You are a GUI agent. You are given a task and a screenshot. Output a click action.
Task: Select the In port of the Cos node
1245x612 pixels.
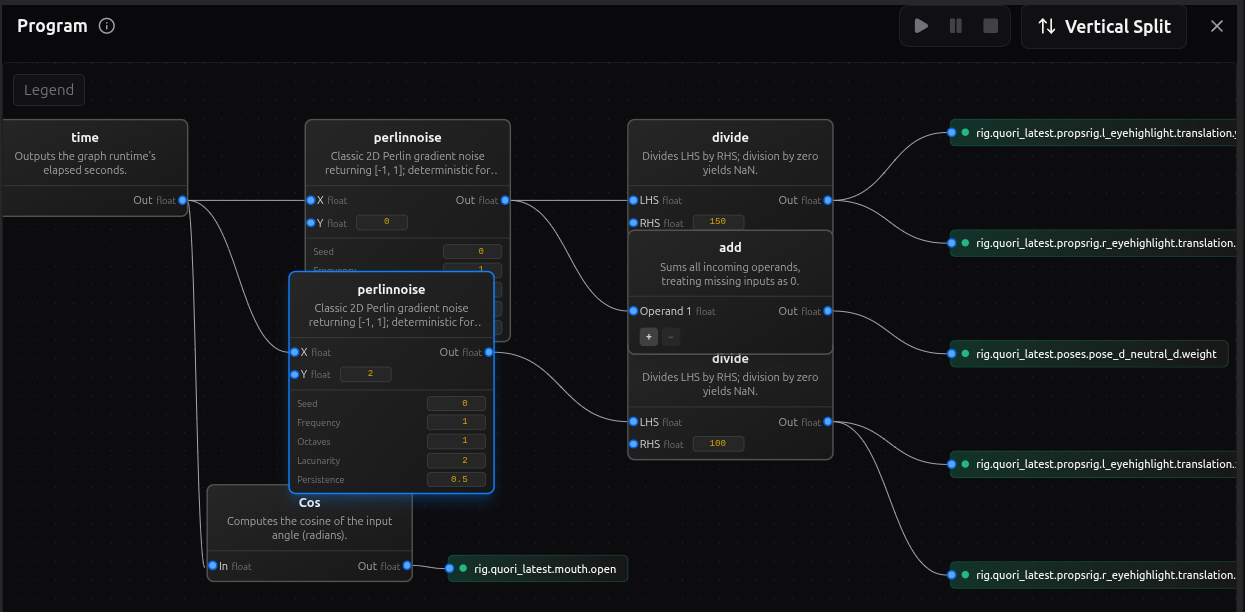pyautogui.click(x=211, y=566)
